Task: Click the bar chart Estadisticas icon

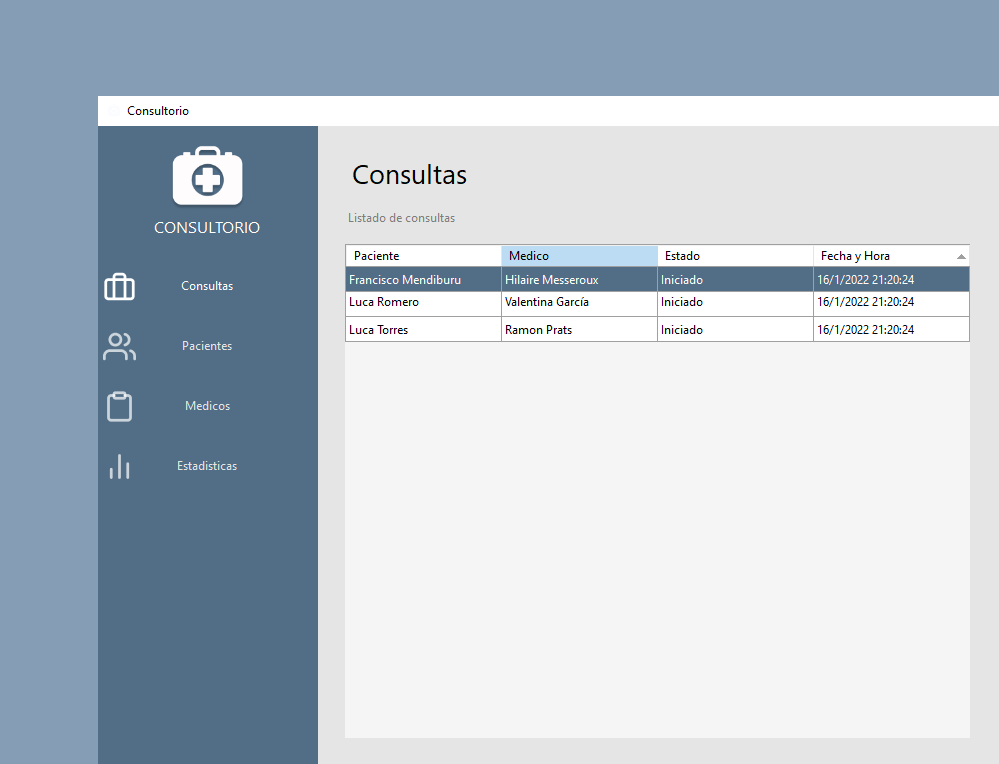Action: pos(119,467)
